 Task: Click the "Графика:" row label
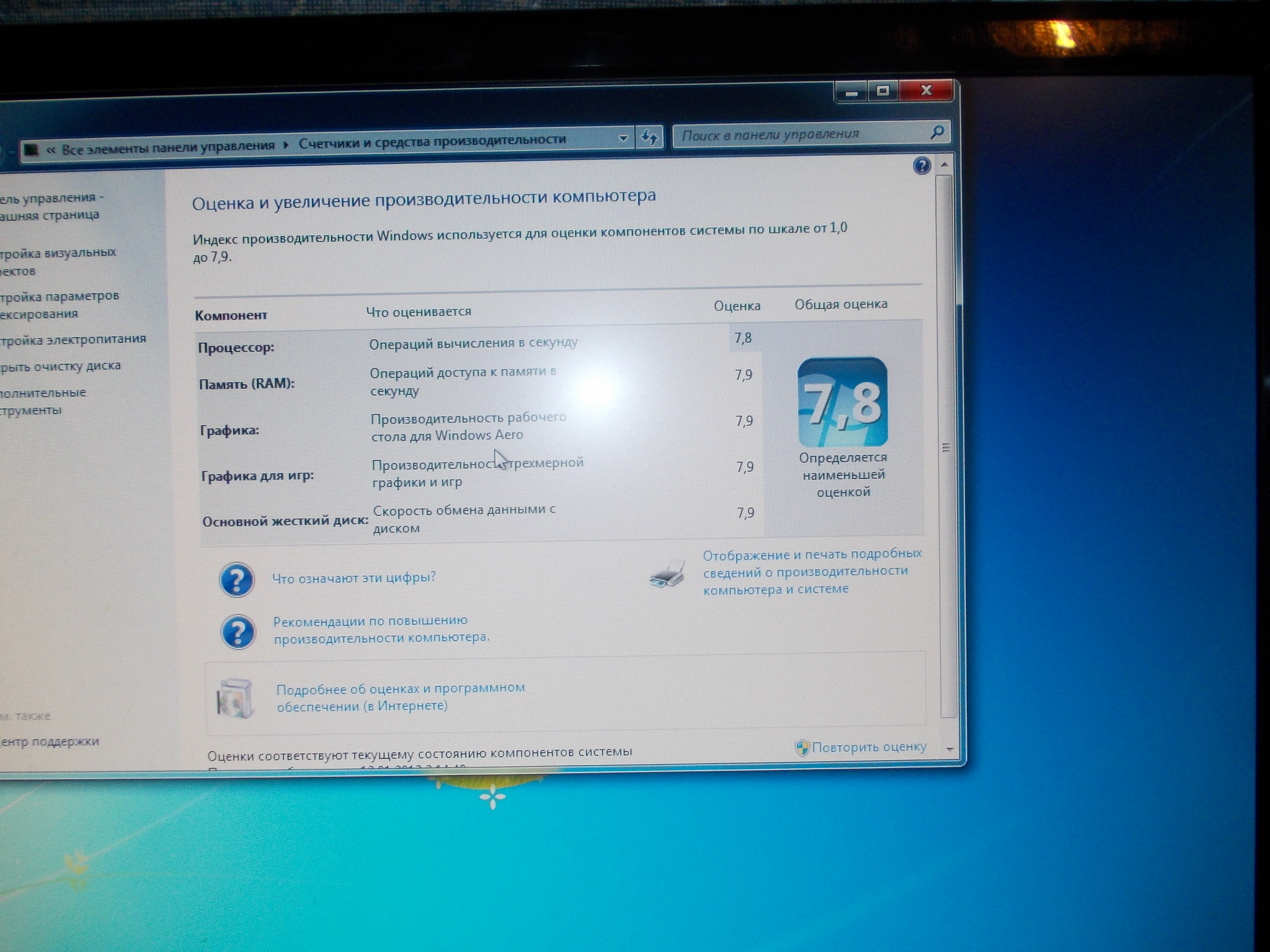click(x=230, y=430)
